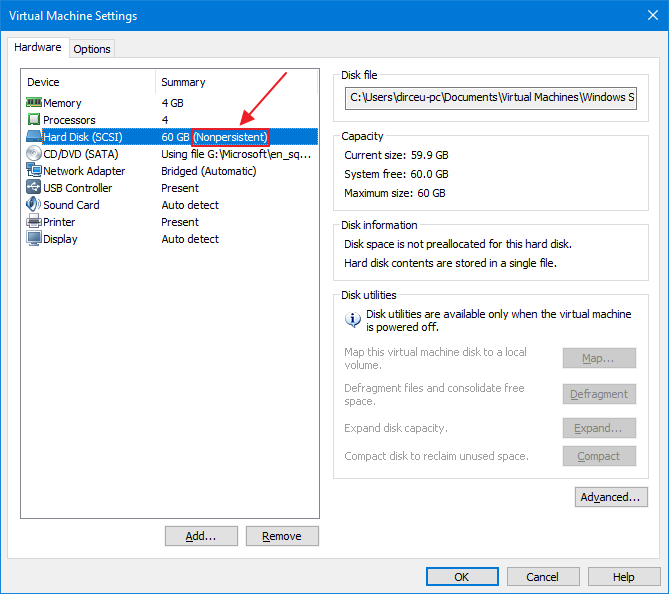Image resolution: width=669 pixels, height=594 pixels.
Task: Confirm settings with OK
Action: click(462, 577)
